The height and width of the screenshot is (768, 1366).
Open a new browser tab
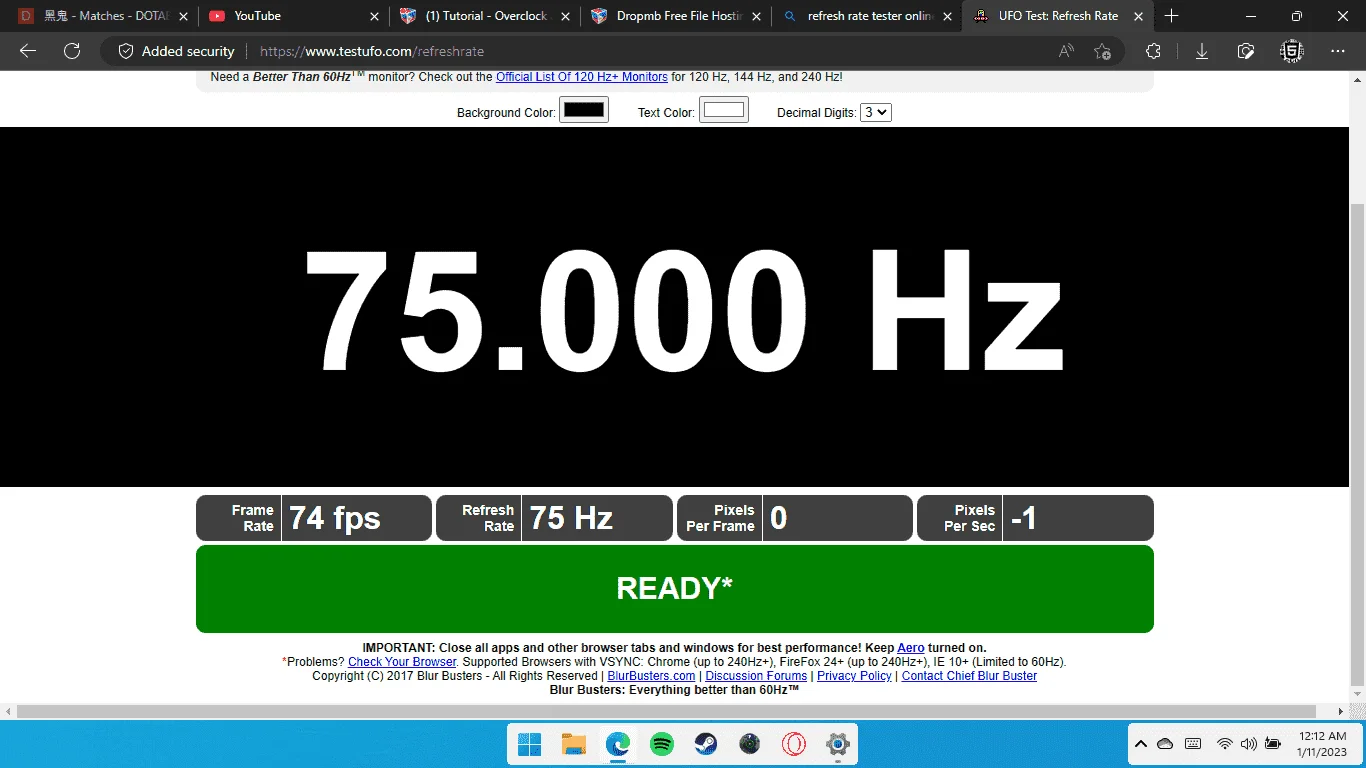point(1172,16)
